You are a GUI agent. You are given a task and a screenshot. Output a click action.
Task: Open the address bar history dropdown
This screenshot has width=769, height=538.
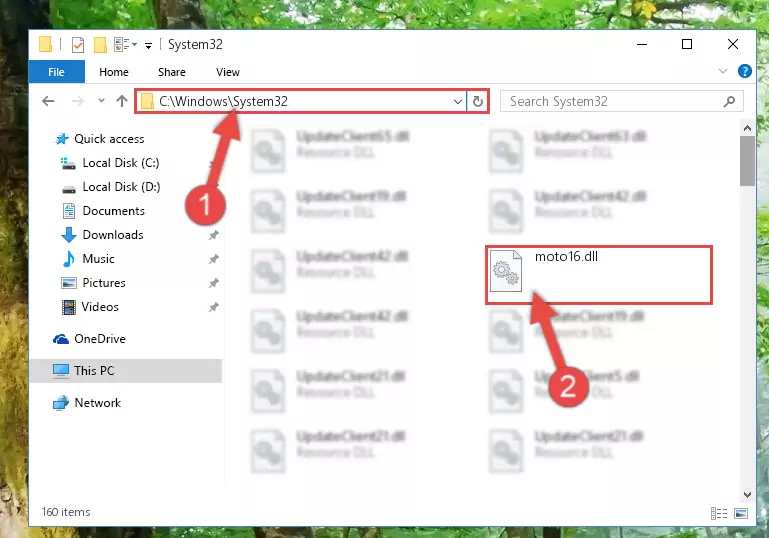pos(458,102)
